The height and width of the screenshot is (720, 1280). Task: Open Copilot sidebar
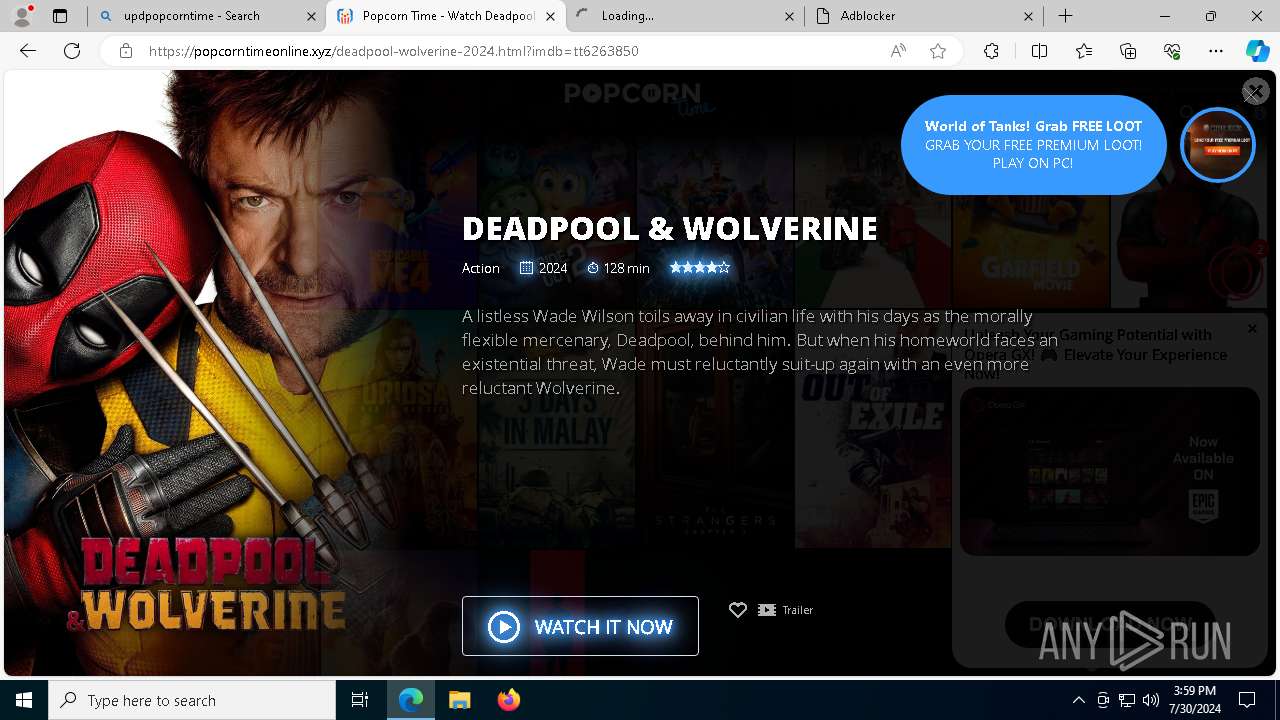click(1257, 51)
